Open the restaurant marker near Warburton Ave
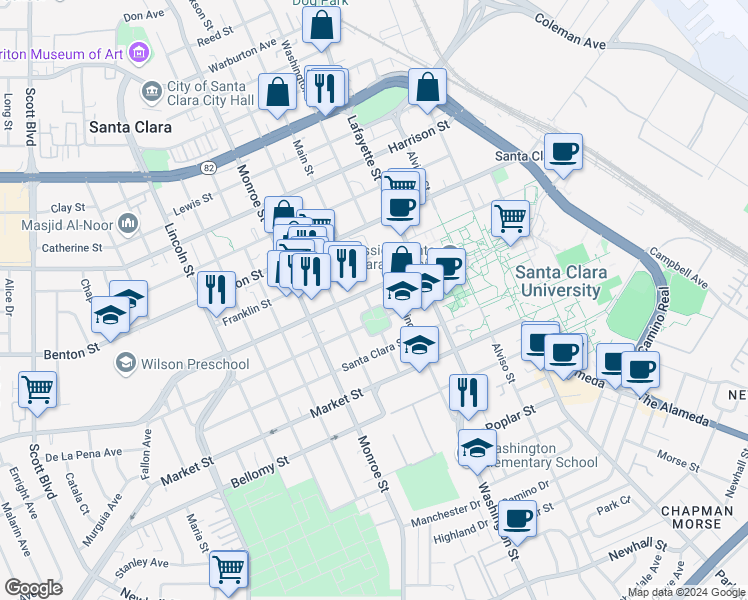The width and height of the screenshot is (748, 600). (325, 92)
